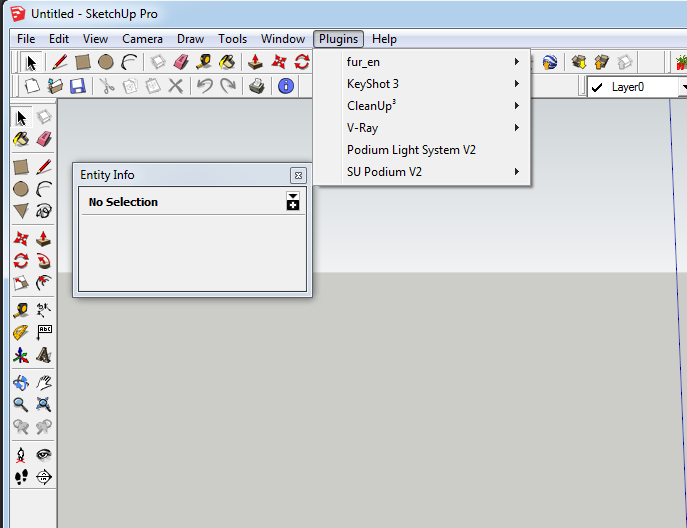
Task: Select the Scale tool
Action: (21, 283)
